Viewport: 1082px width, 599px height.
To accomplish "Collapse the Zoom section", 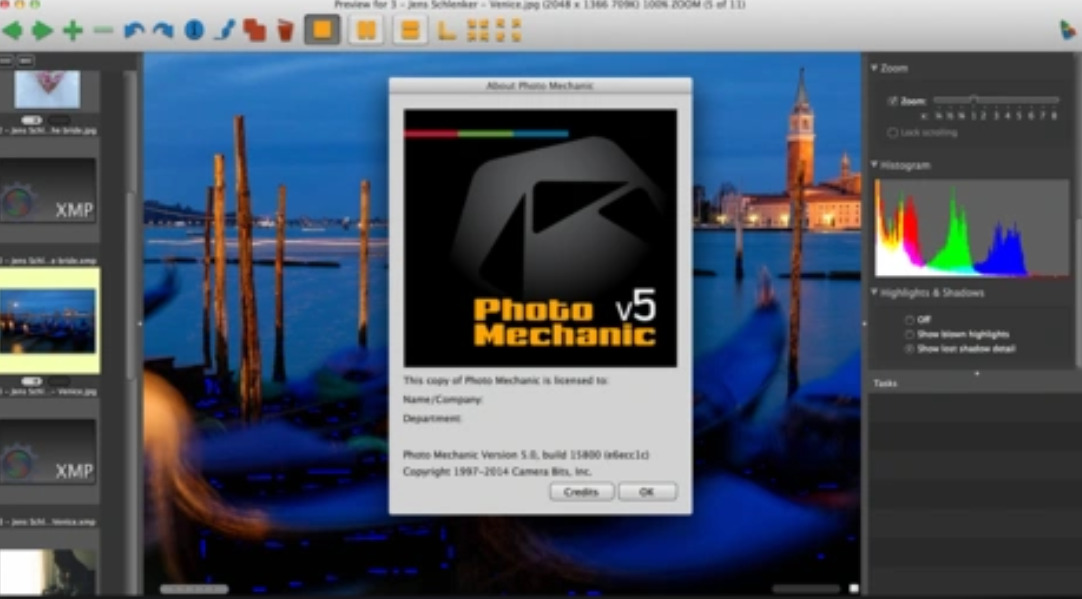I will [x=874, y=68].
